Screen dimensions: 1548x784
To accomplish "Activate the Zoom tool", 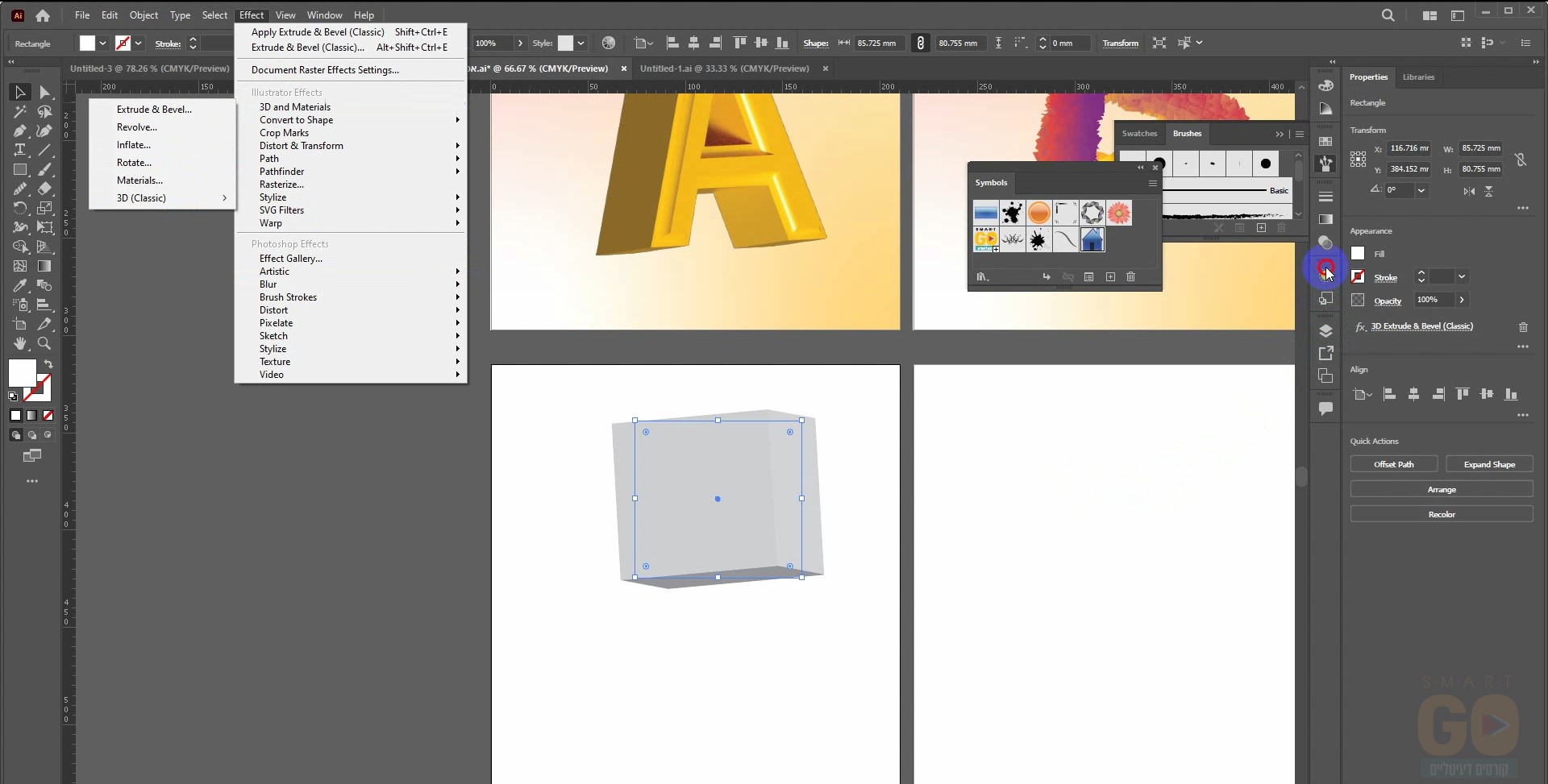I will (44, 344).
